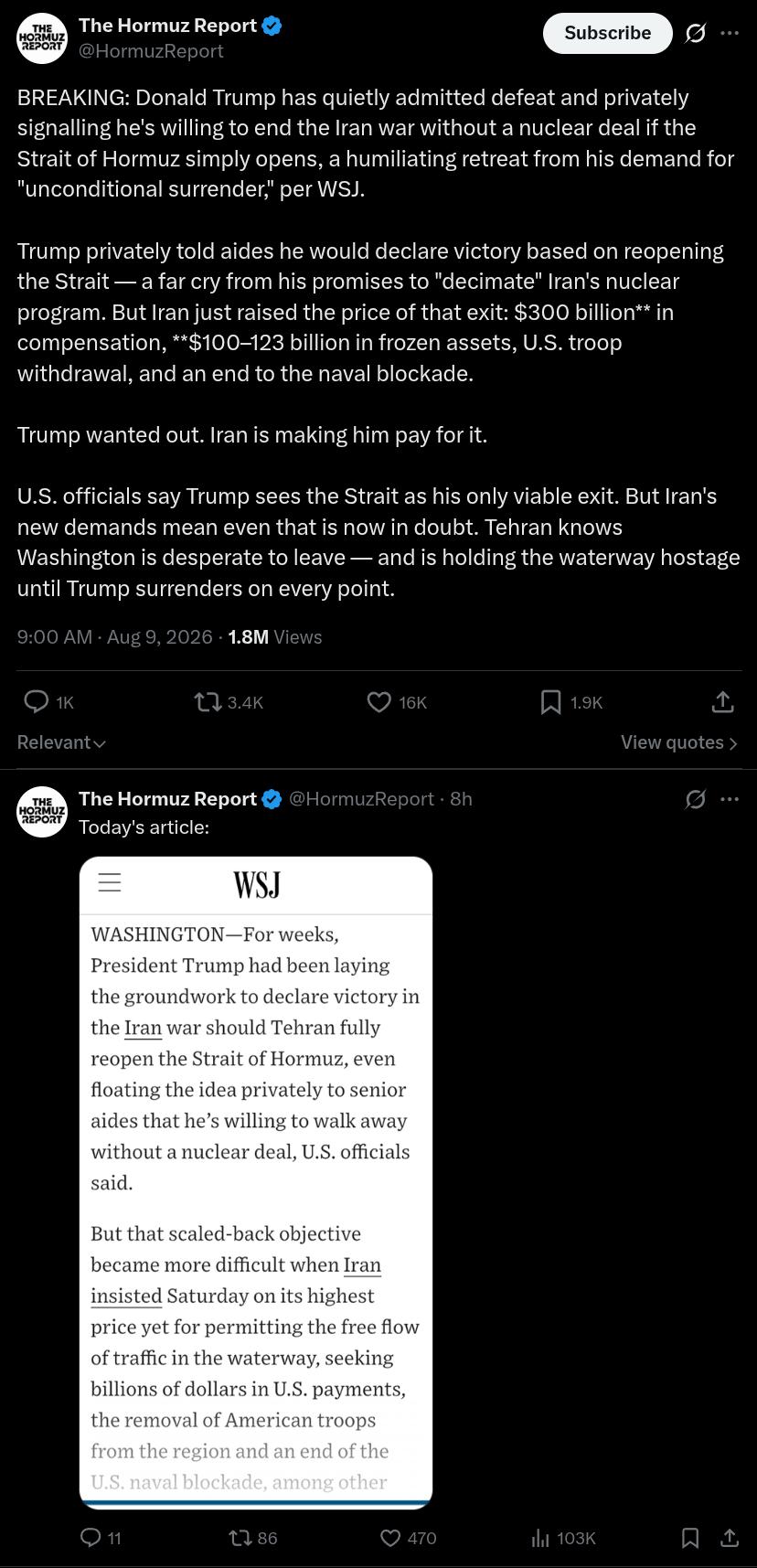Expand the Relevant sort dropdown
757x1568 pixels.
(61, 742)
